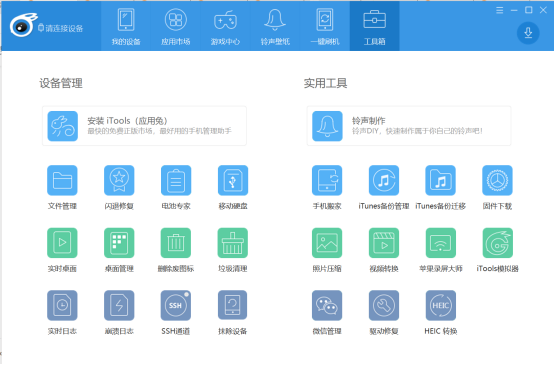The width and height of the screenshot is (554, 365).
Task: Open the 苹果录屏大师 screen recorder tool
Action: click(441, 243)
